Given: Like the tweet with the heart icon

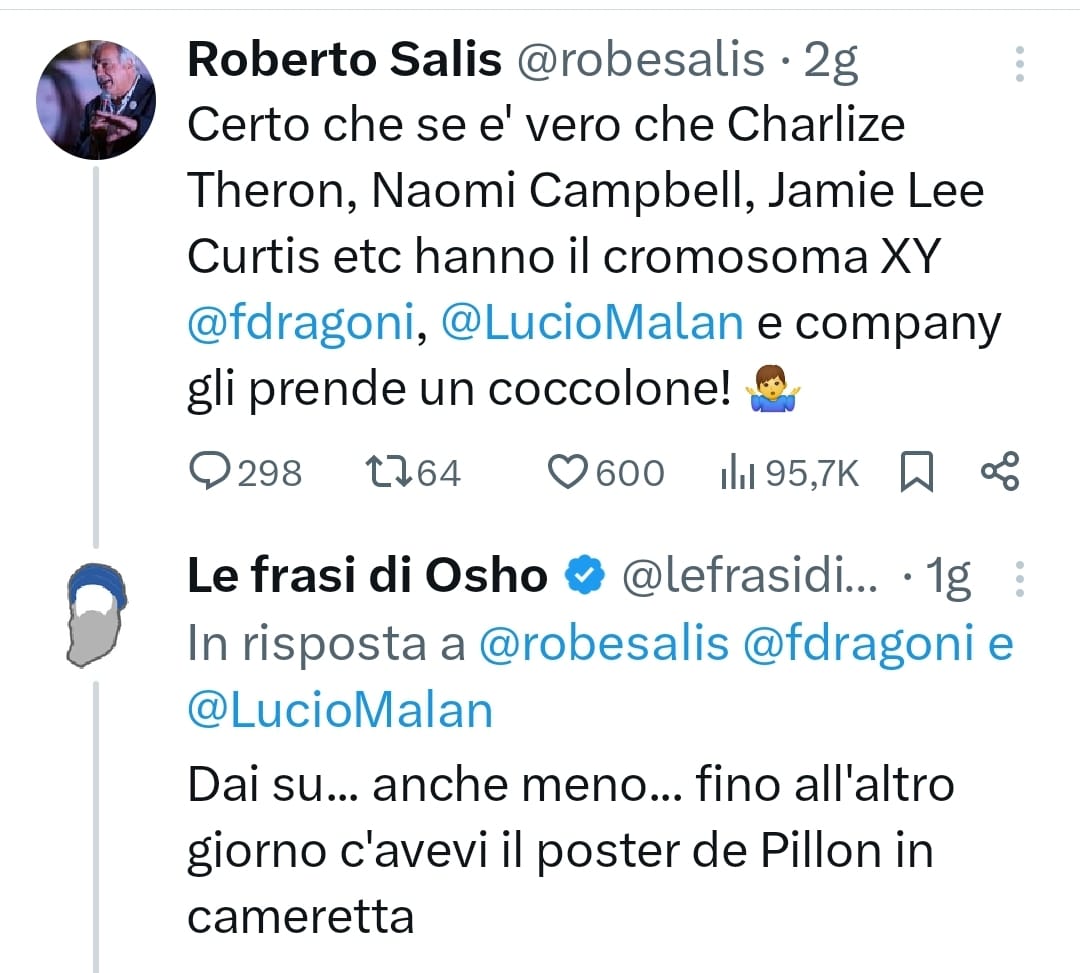Looking at the screenshot, I should pos(568,472).
